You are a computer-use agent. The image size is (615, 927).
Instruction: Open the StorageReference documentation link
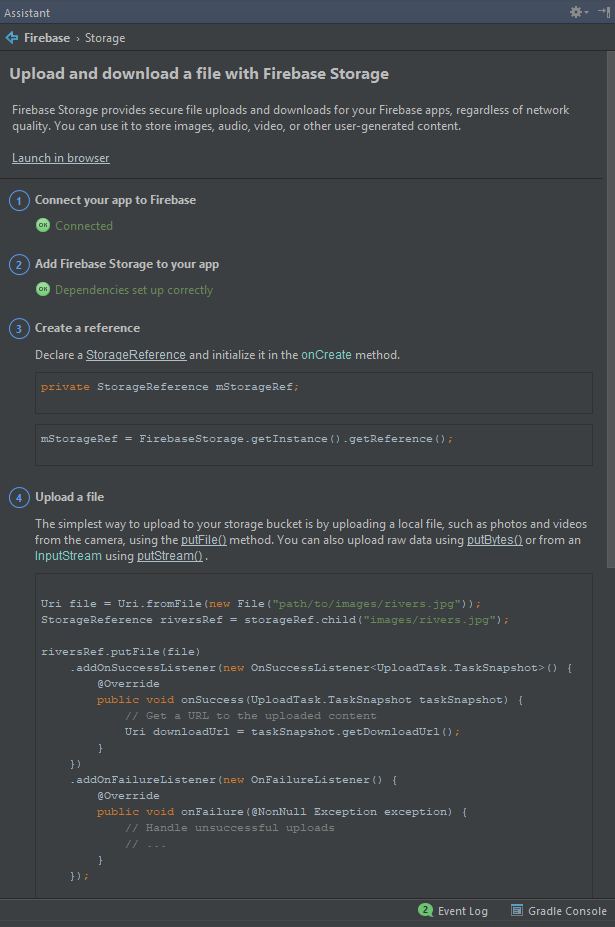136,355
